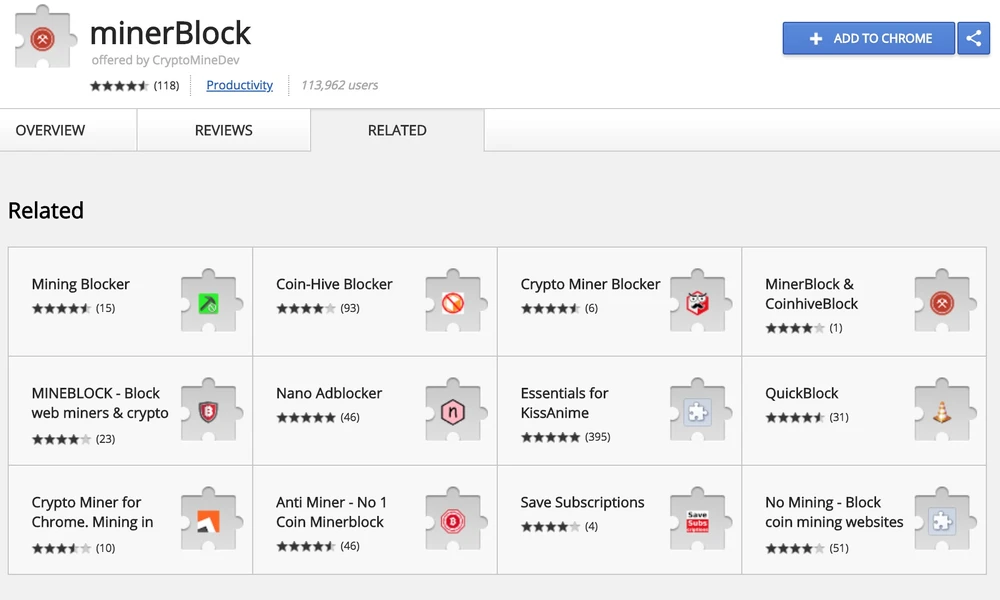Viewport: 1000px width, 600px height.
Task: Click MinerBlock & CoinhiveBlock extension title
Action: pyautogui.click(x=811, y=294)
